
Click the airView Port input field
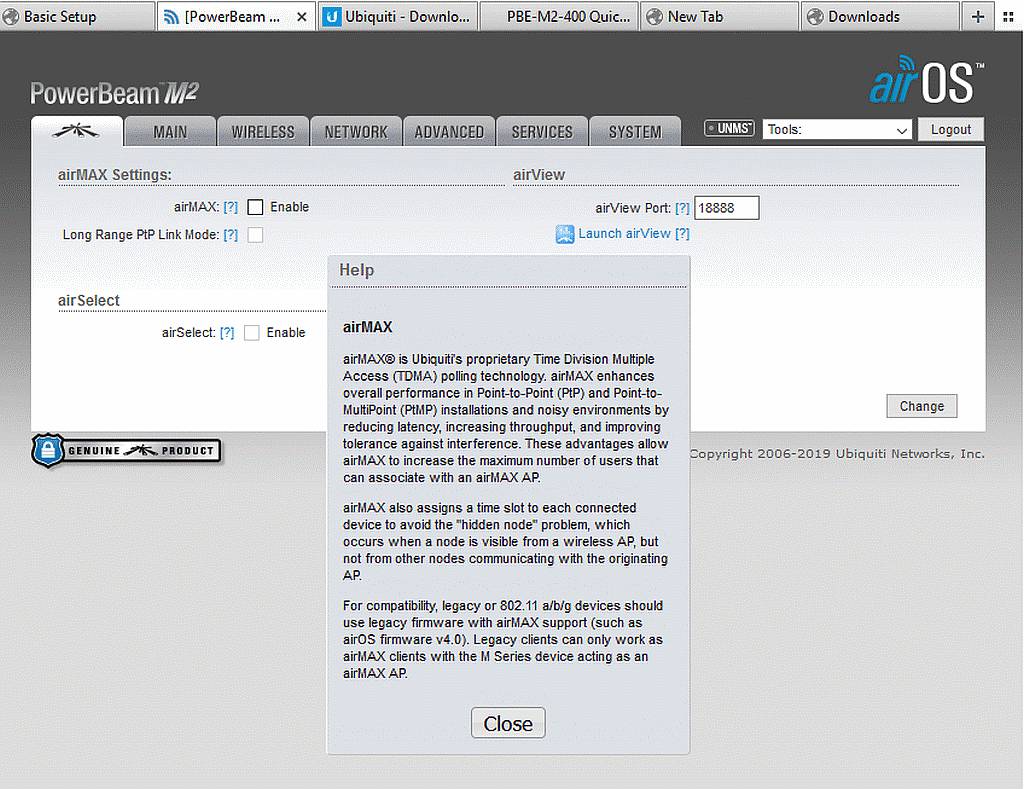726,208
